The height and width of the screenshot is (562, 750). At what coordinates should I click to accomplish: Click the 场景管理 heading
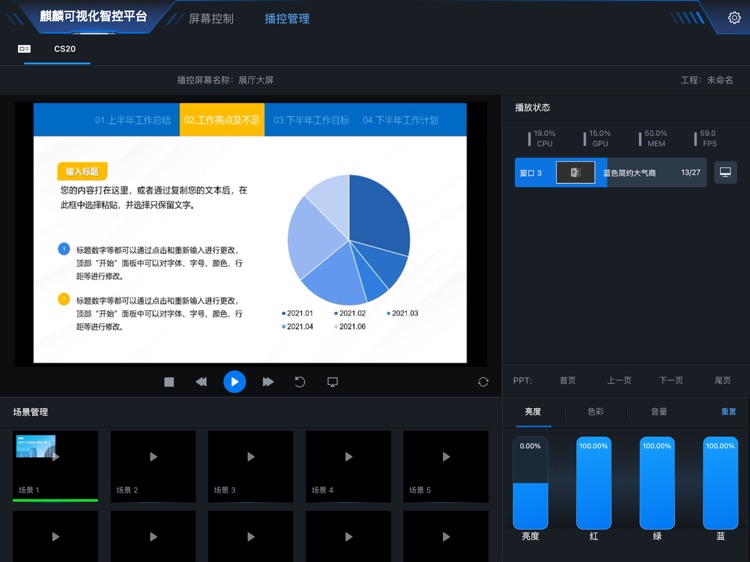pos(30,412)
